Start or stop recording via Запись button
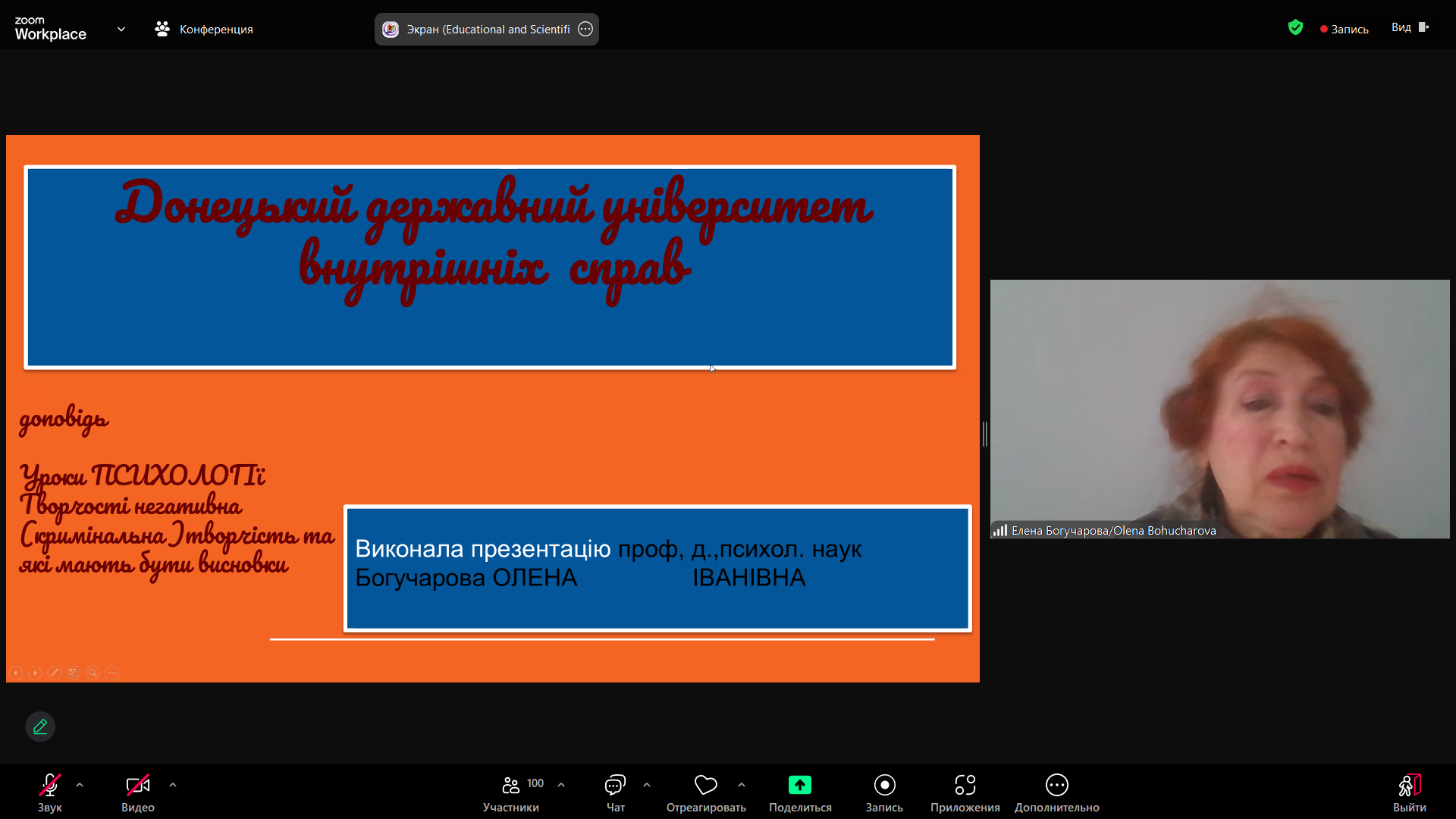Viewport: 1456px width, 819px height. click(x=884, y=785)
